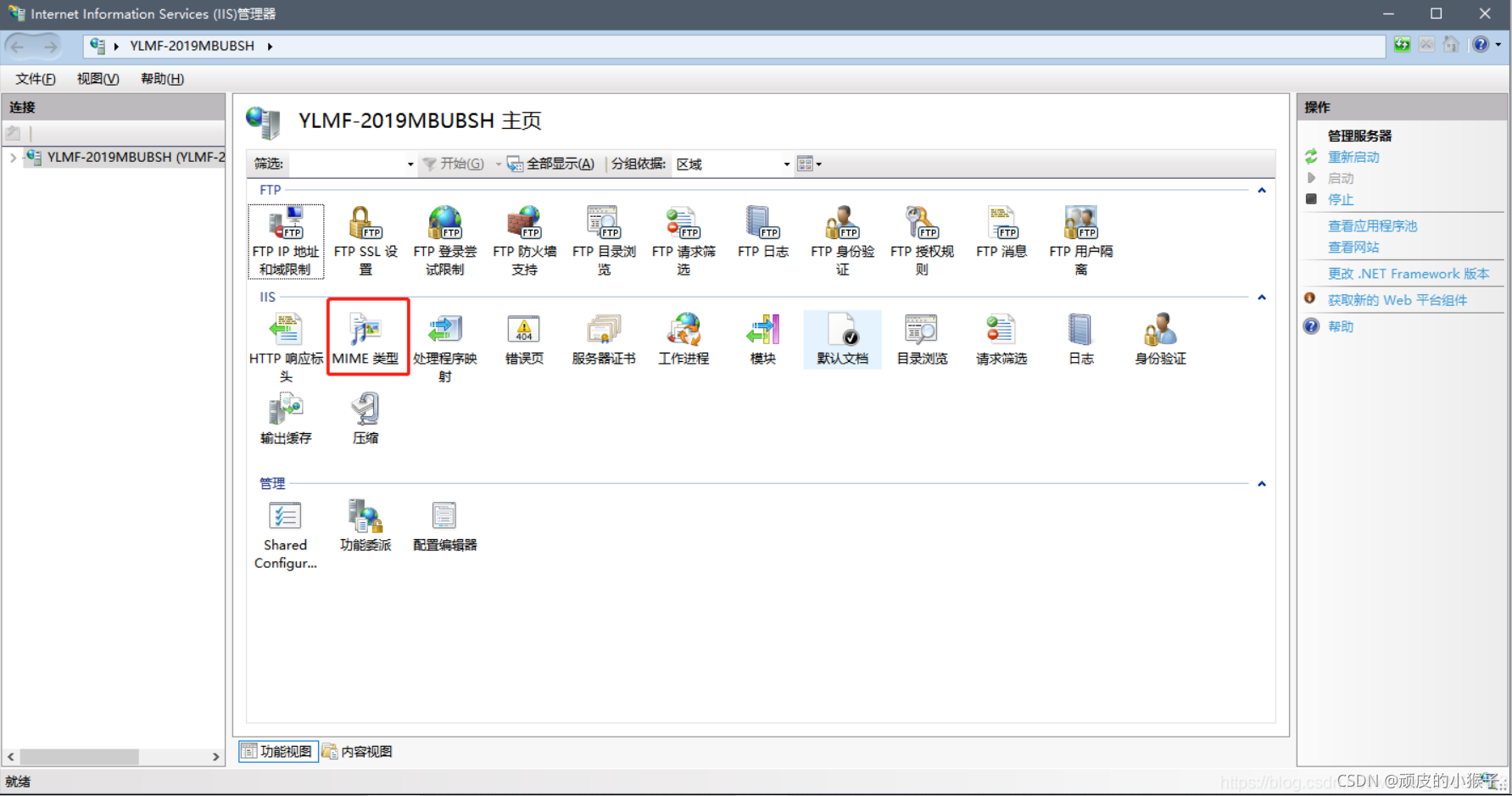Open 配置编辑器 icon
1512x796 pixels.
(x=445, y=526)
